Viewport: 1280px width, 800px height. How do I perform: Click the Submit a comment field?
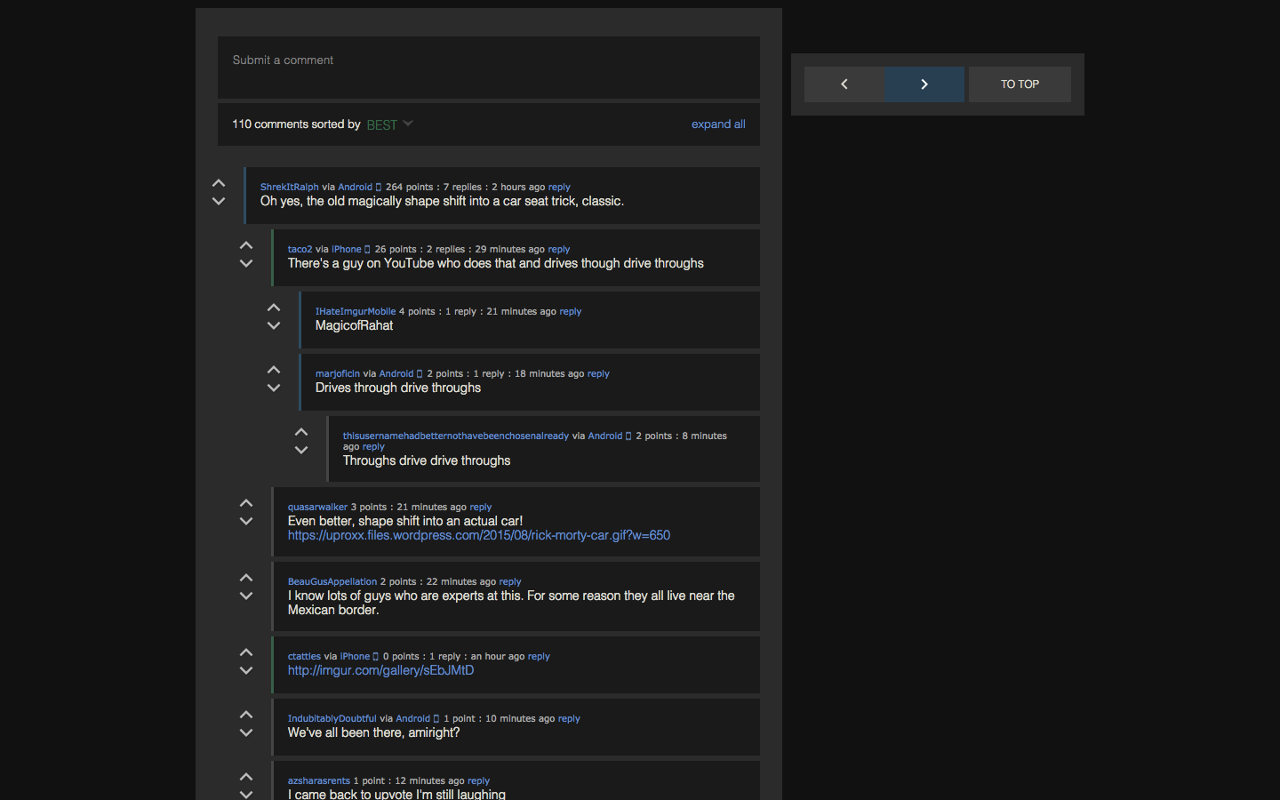[x=488, y=67]
